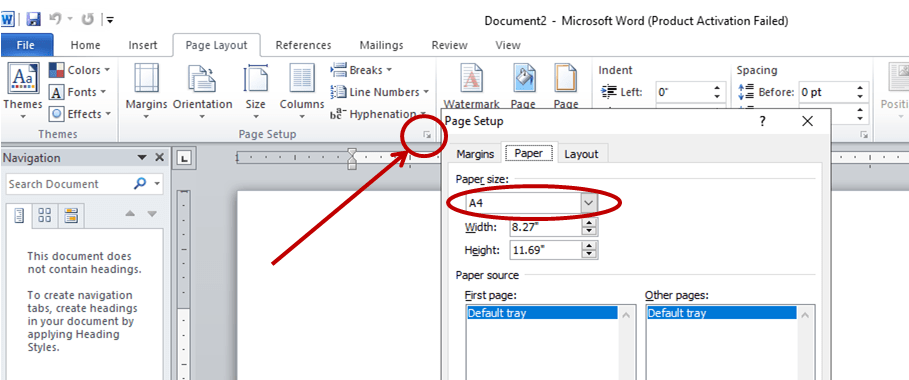Image resolution: width=909 pixels, height=380 pixels.
Task: Click the Save icon in quick access toolbar
Action: point(34,19)
